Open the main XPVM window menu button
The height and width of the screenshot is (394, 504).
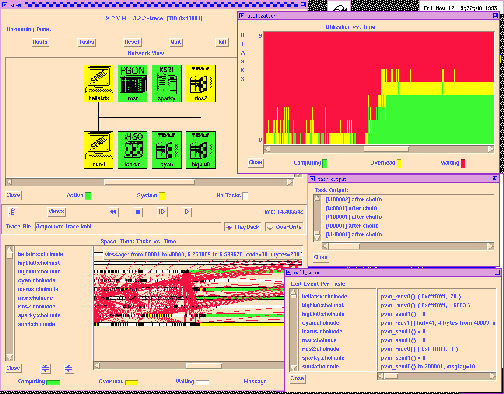(5, 5)
